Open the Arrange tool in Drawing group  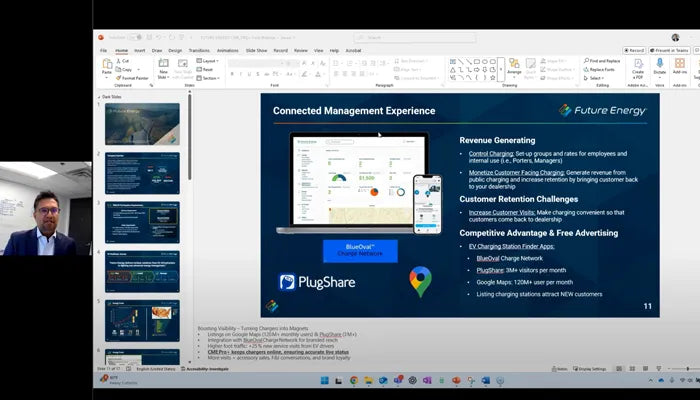point(514,67)
